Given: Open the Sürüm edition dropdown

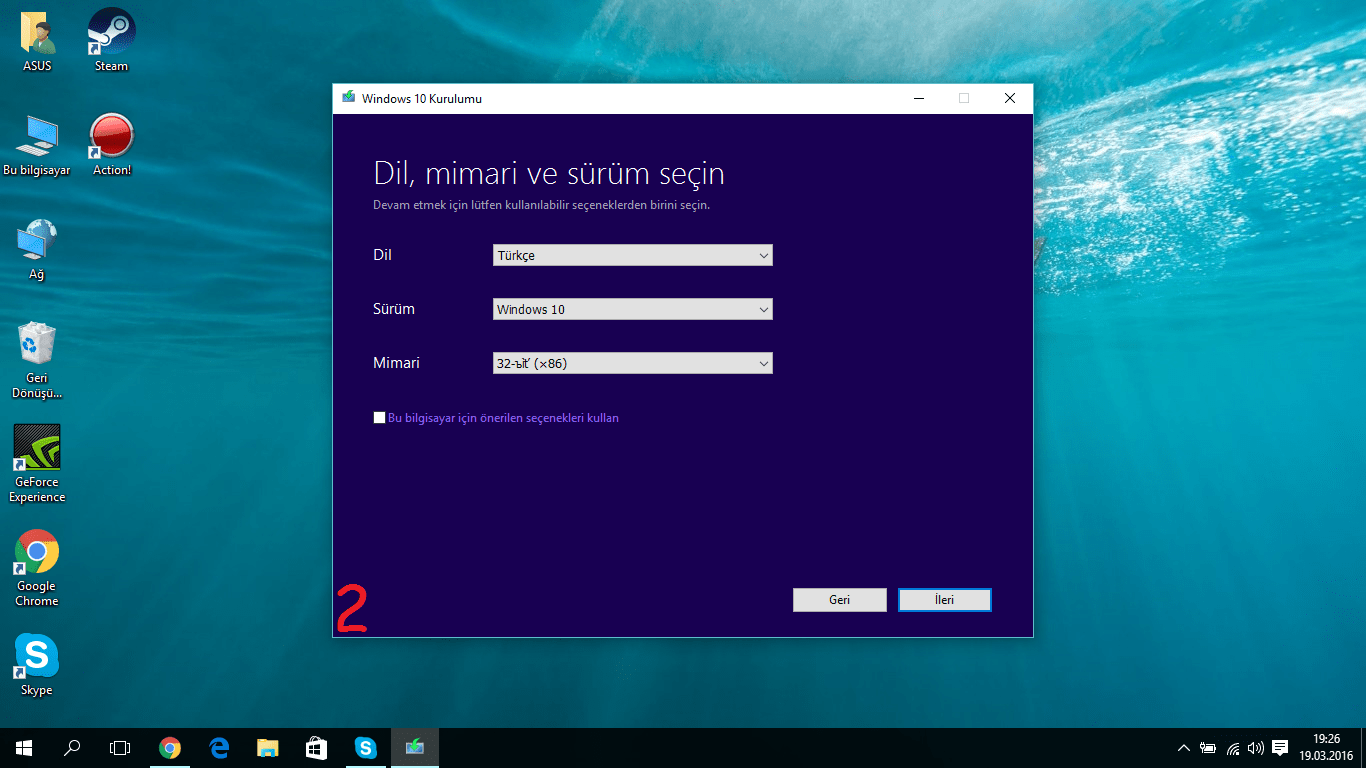Looking at the screenshot, I should point(633,309).
